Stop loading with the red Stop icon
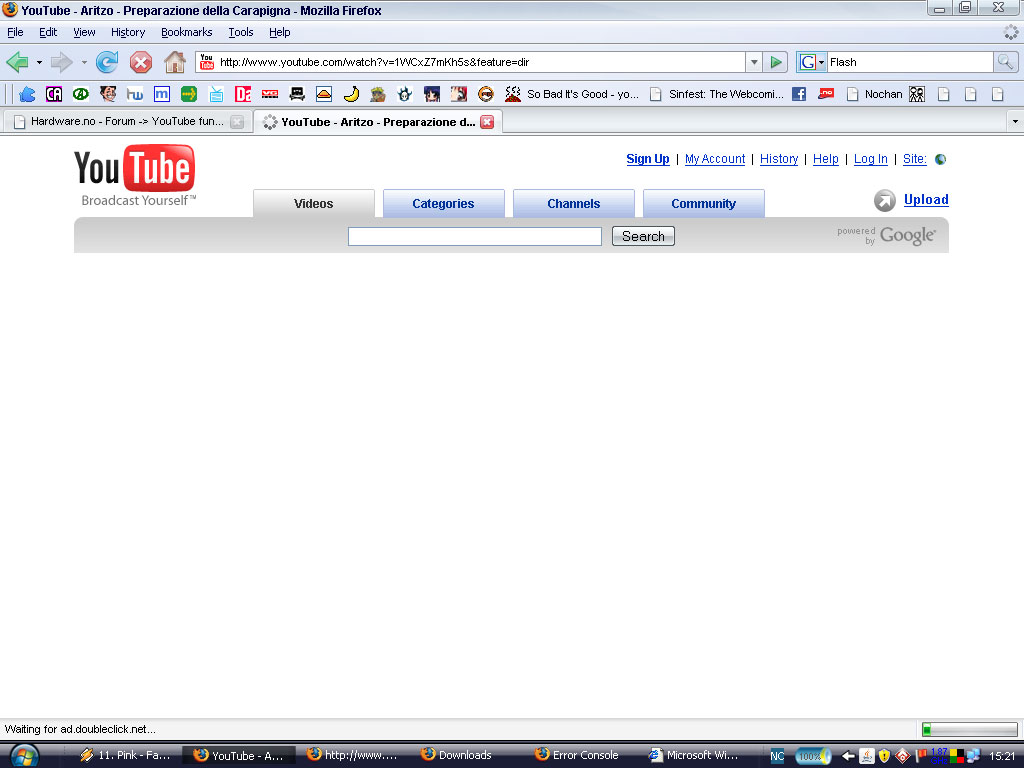This screenshot has height=768, width=1024. (140, 62)
